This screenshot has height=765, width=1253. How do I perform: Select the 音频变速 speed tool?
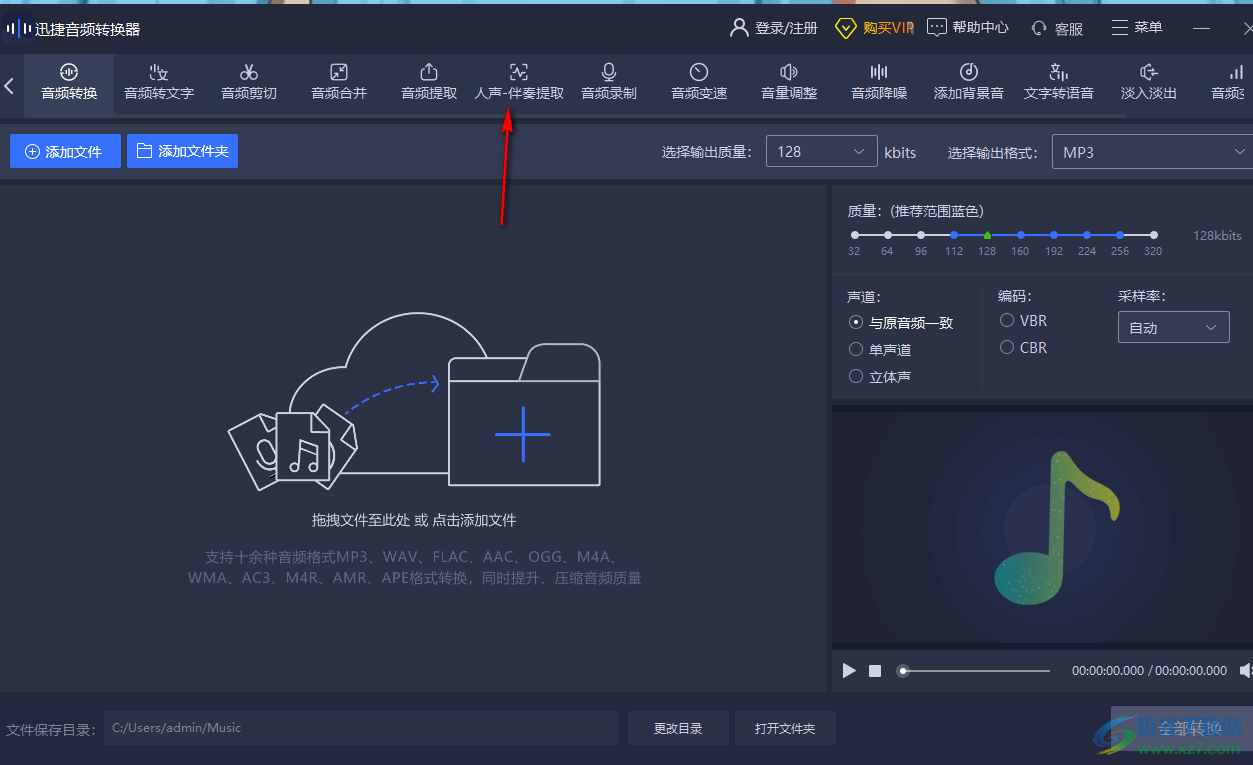point(699,82)
